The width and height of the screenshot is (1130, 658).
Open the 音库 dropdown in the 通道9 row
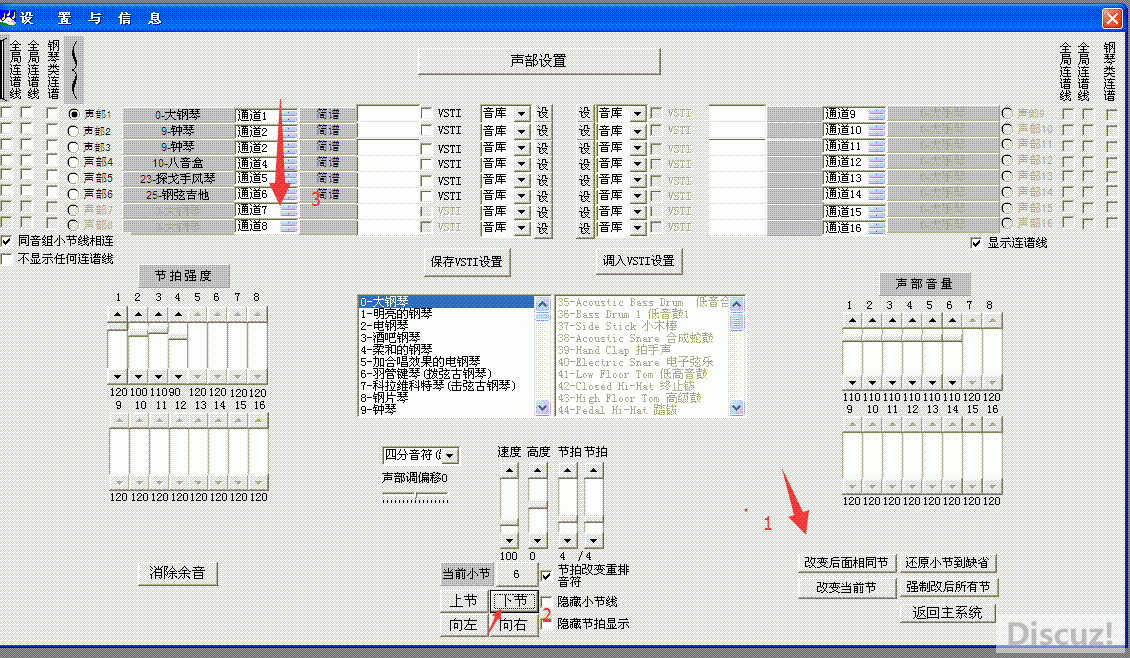pos(637,114)
